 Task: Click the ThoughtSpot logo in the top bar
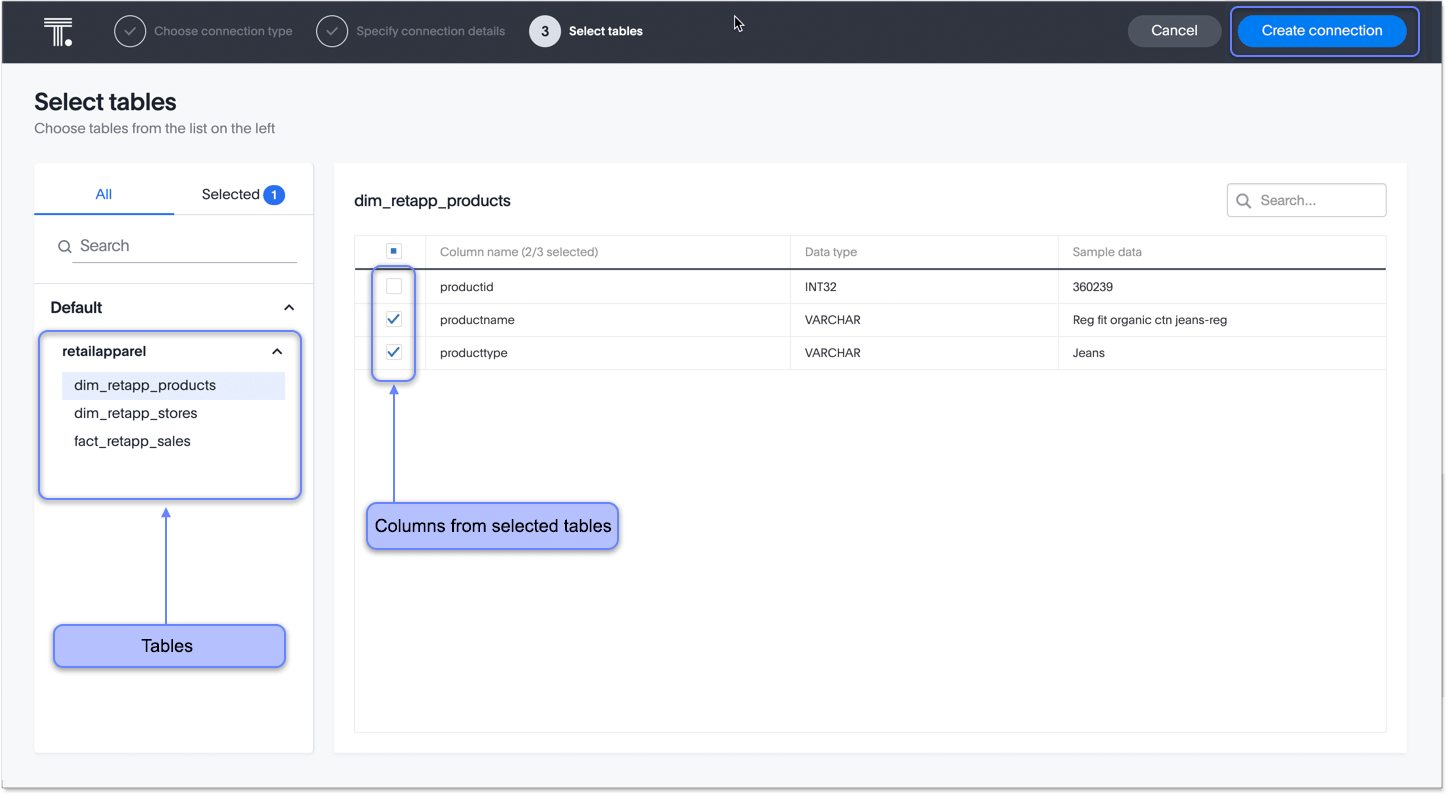point(57,31)
